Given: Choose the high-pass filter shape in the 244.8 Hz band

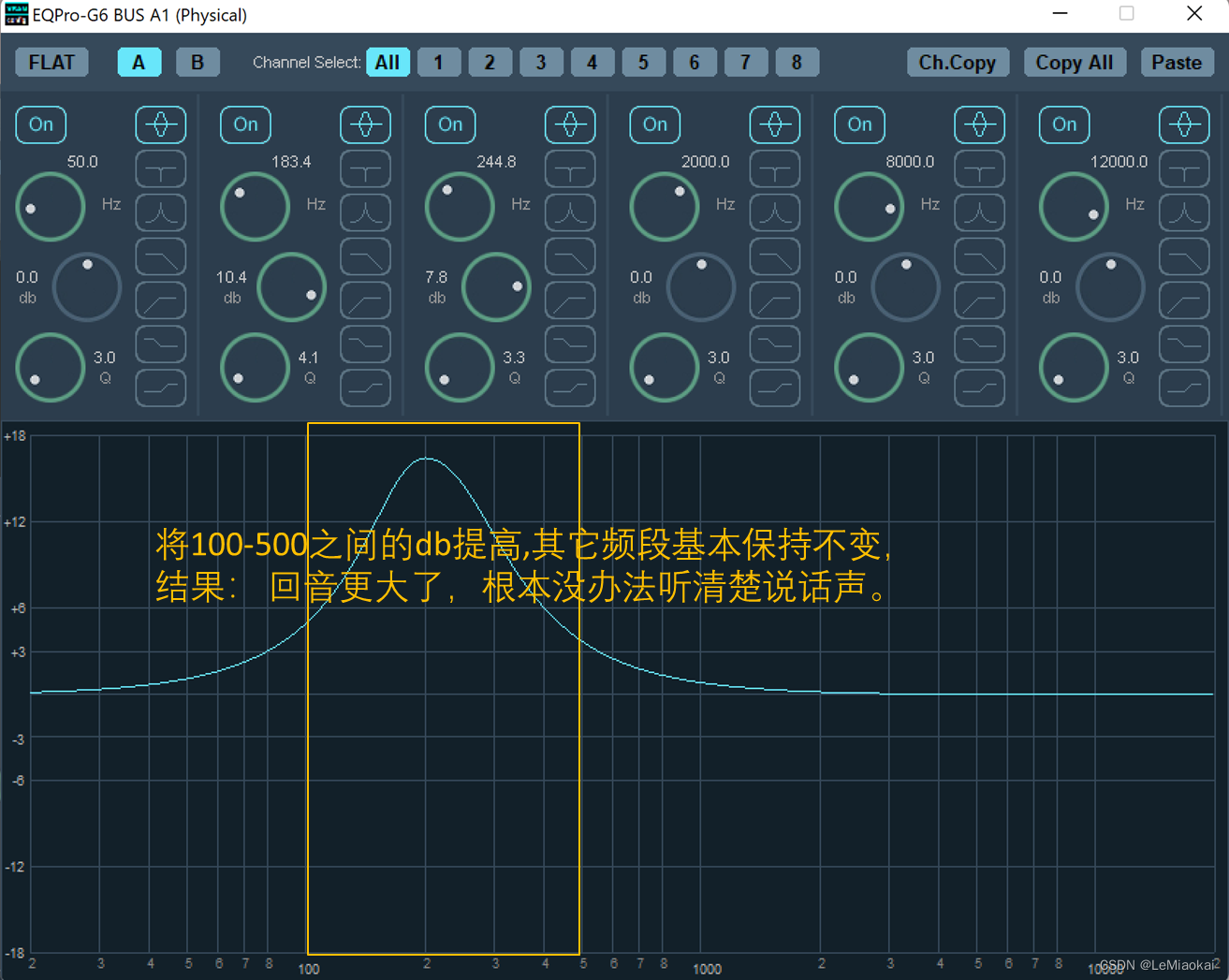Looking at the screenshot, I should pyautogui.click(x=570, y=300).
